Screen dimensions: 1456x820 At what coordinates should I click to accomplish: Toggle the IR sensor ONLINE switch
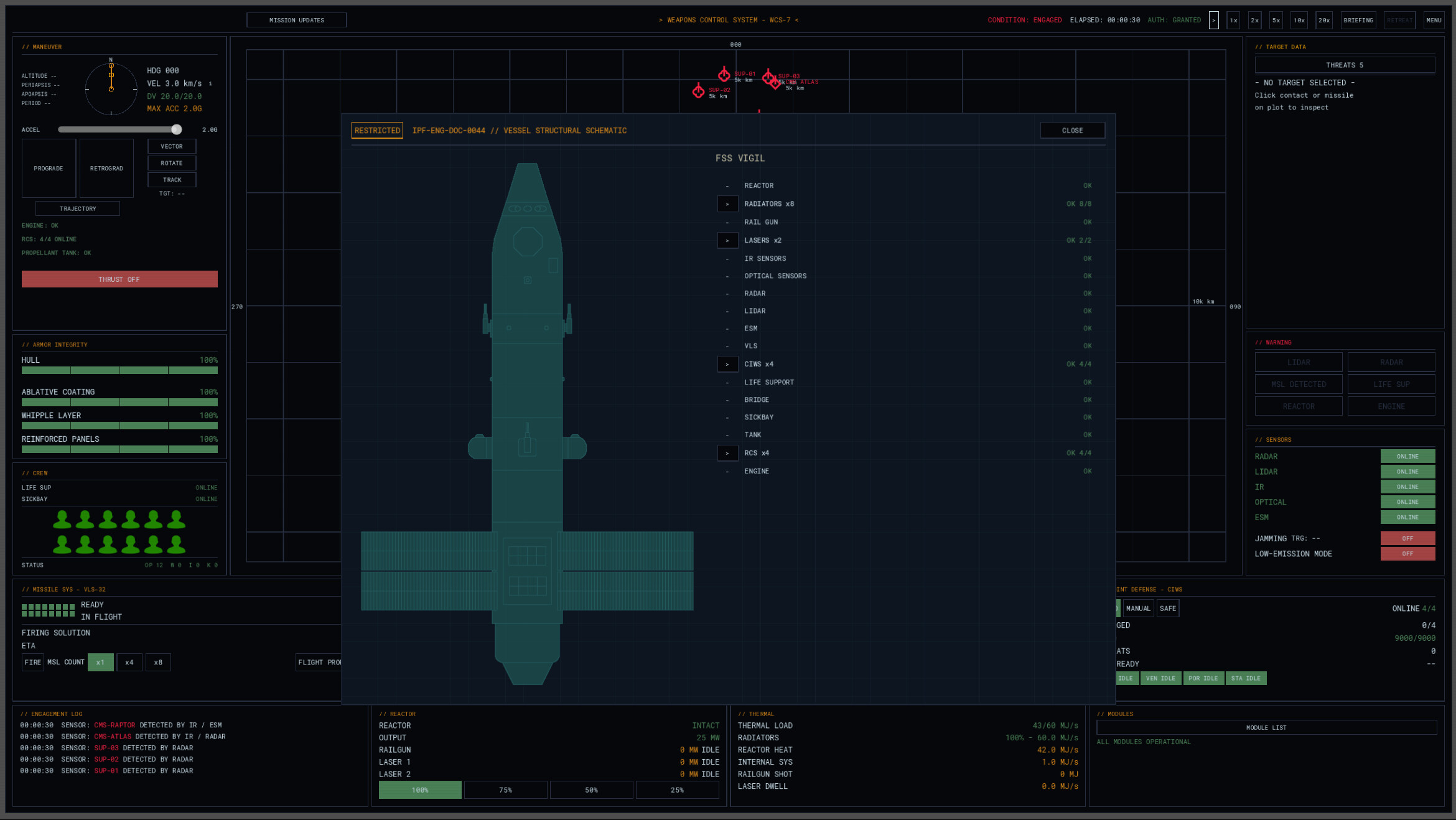(1407, 487)
